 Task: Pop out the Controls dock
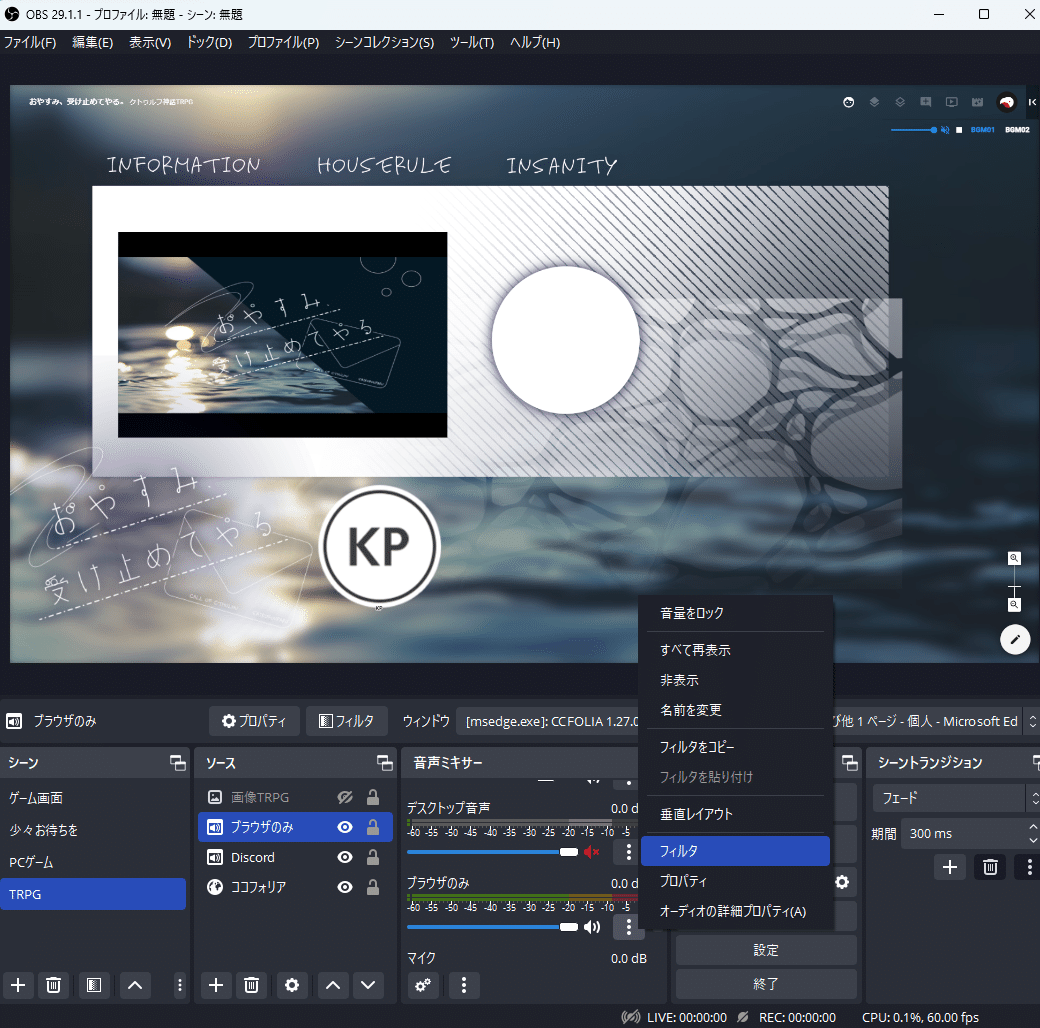(x=850, y=763)
